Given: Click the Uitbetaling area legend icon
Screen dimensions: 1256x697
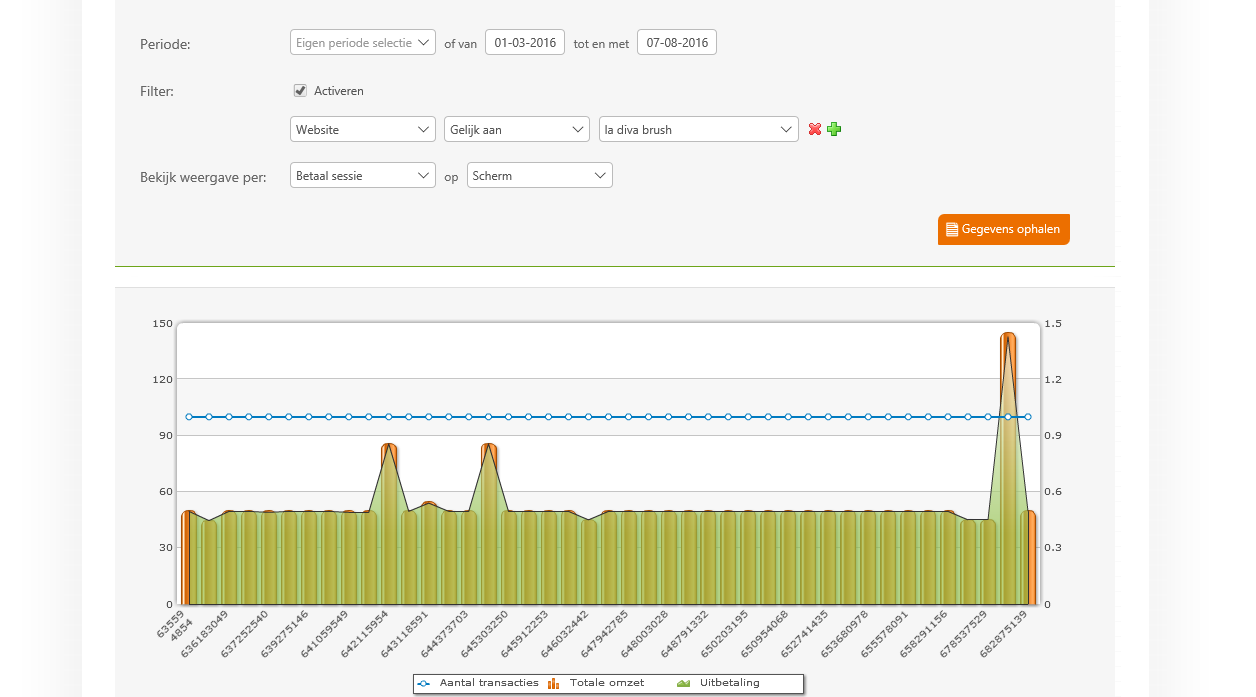Looking at the screenshot, I should tap(684, 683).
